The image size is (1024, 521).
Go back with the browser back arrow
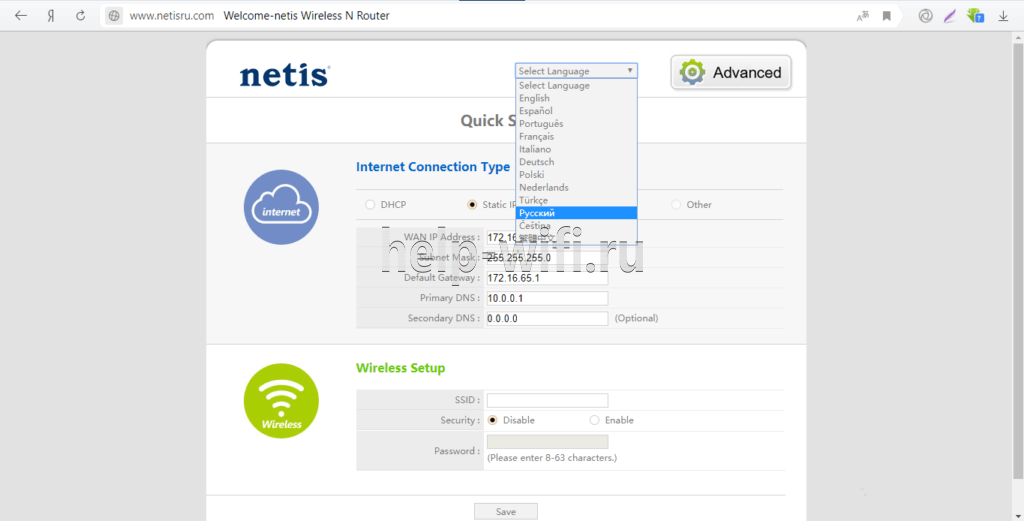click(x=20, y=16)
